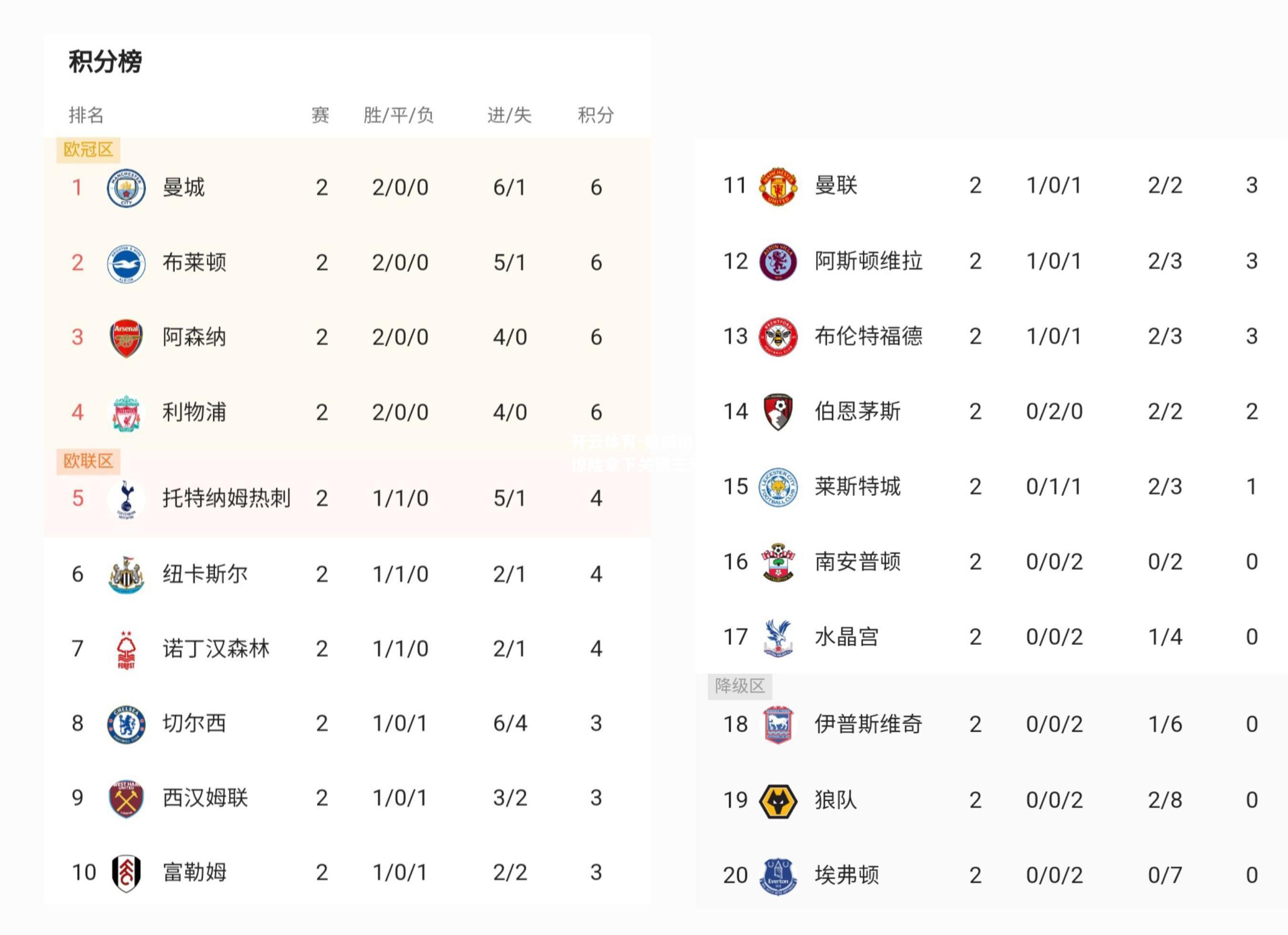The width and height of the screenshot is (1288, 935).
Task: Click the 降级区 relegation zone label
Action: [x=739, y=686]
